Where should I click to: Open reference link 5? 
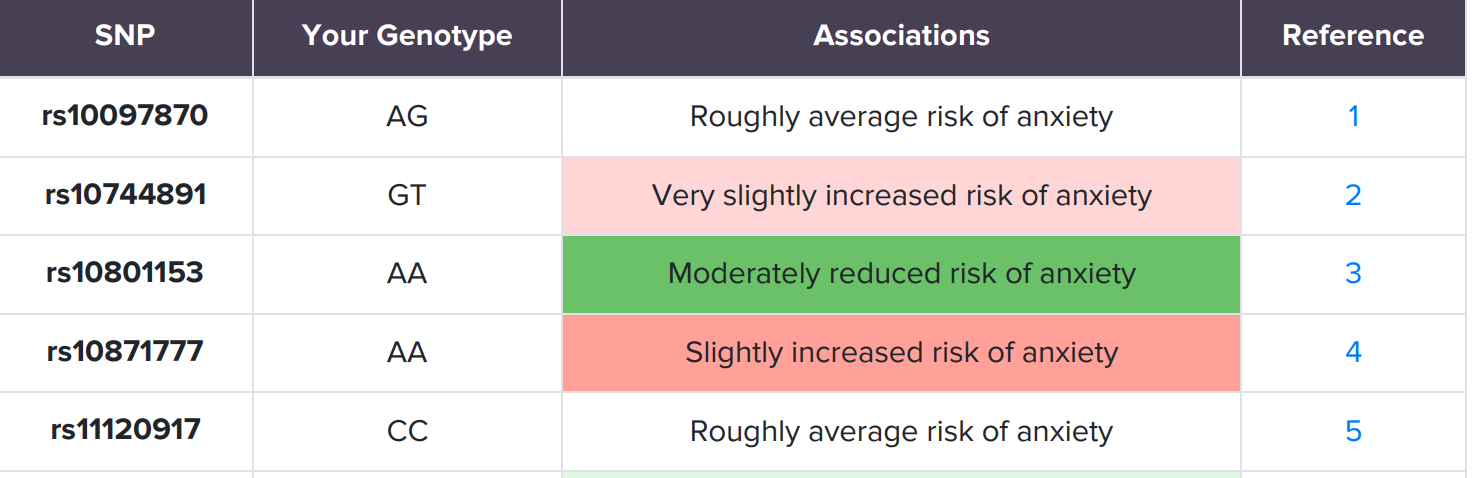pos(1353,431)
